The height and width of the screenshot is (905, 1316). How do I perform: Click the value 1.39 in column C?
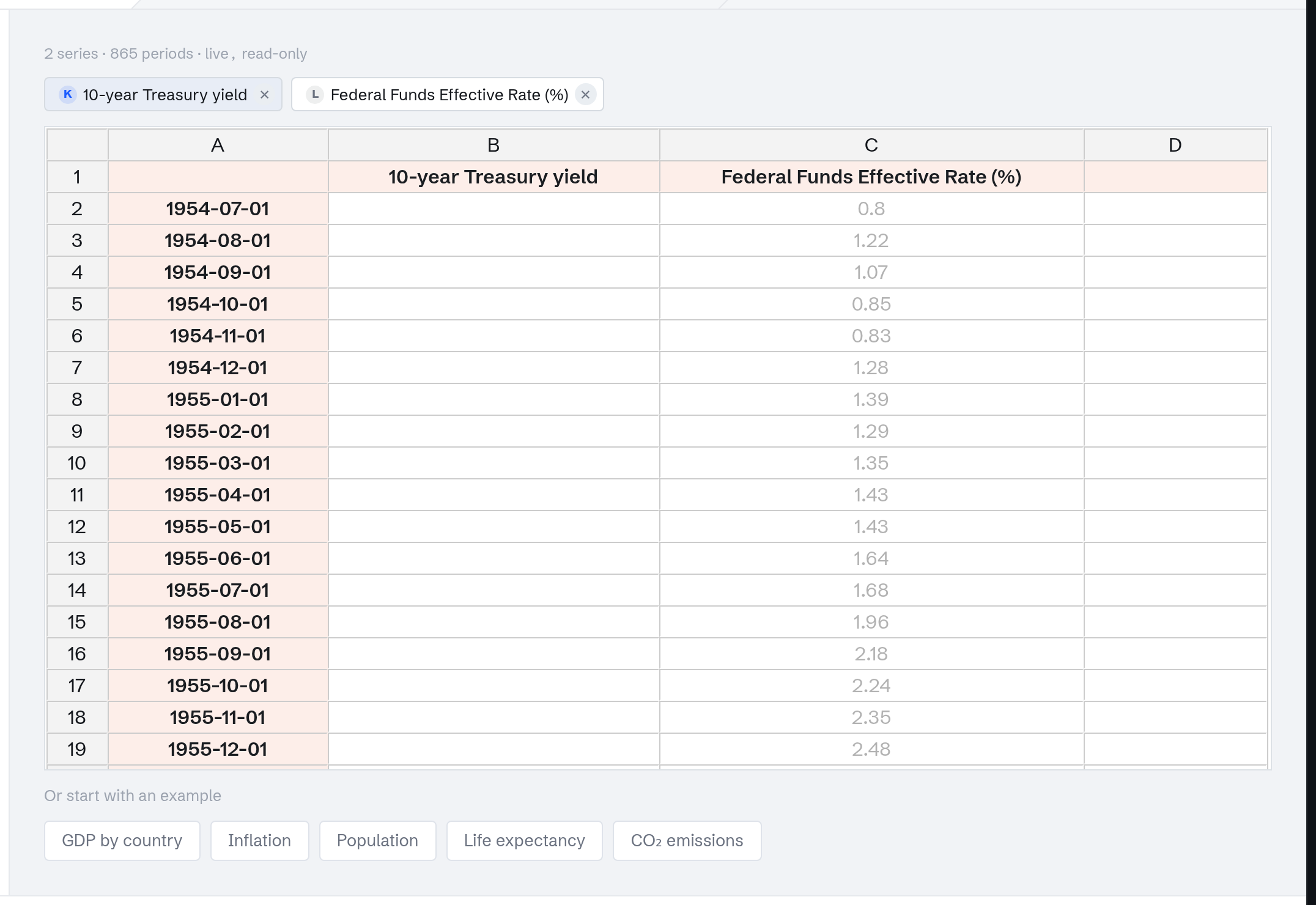point(871,399)
